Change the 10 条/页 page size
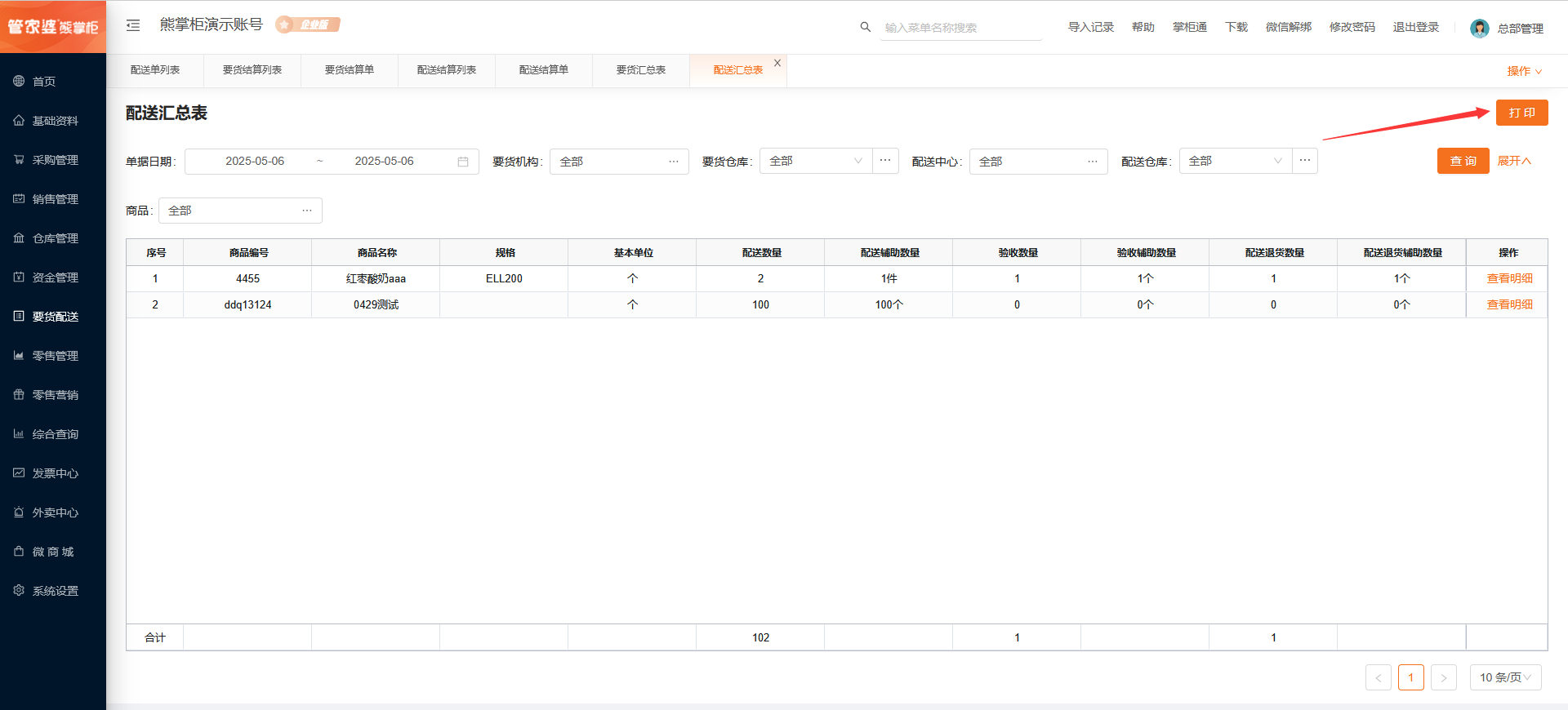The image size is (1568, 710). (1506, 677)
